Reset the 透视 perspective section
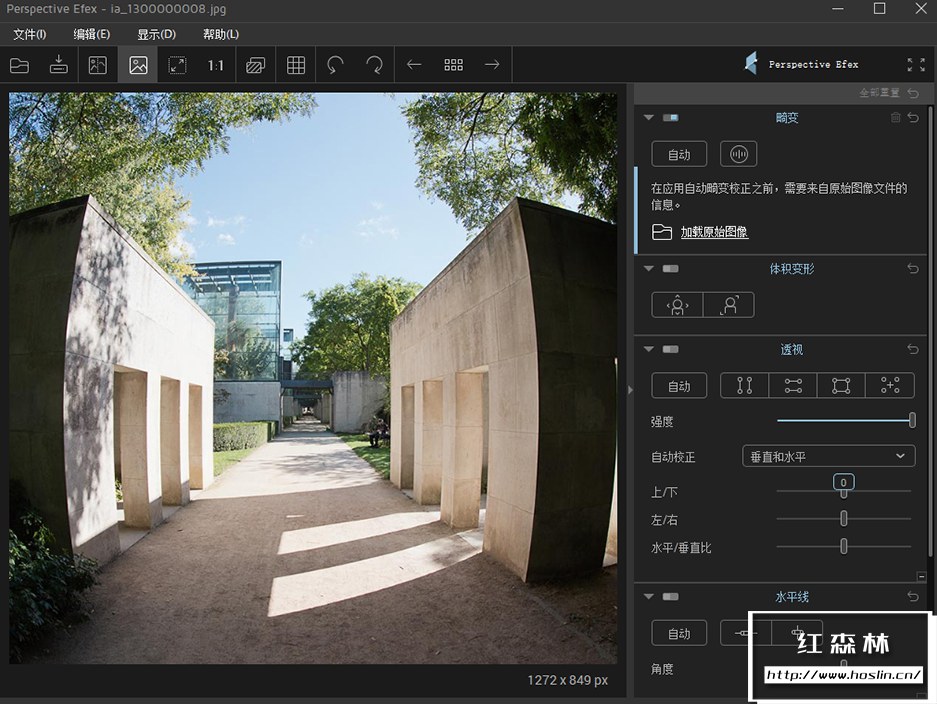The image size is (937, 704). tap(913, 349)
